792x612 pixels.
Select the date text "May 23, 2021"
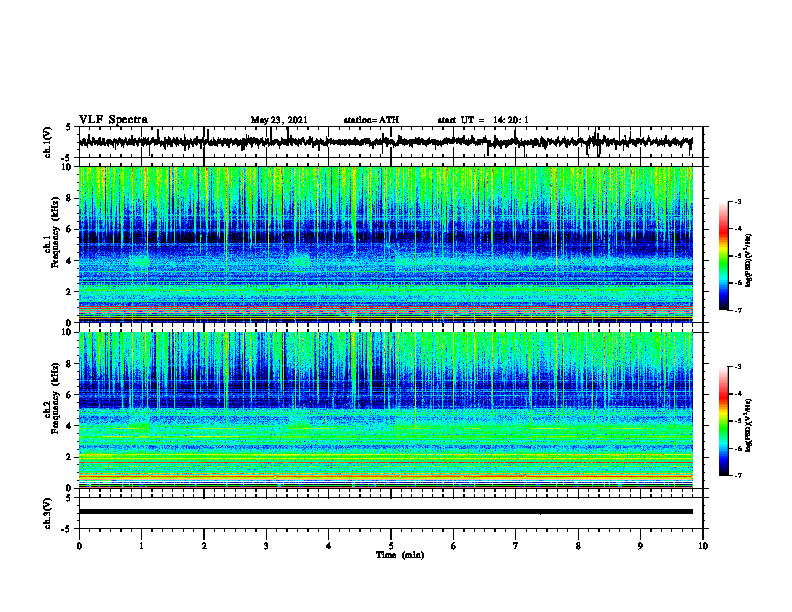279,120
